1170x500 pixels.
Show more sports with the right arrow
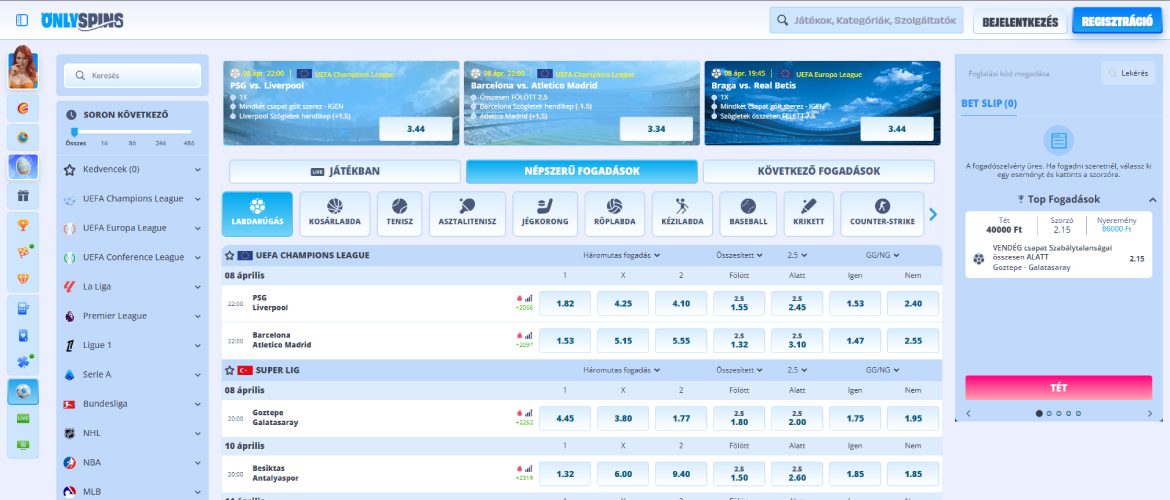click(x=933, y=214)
